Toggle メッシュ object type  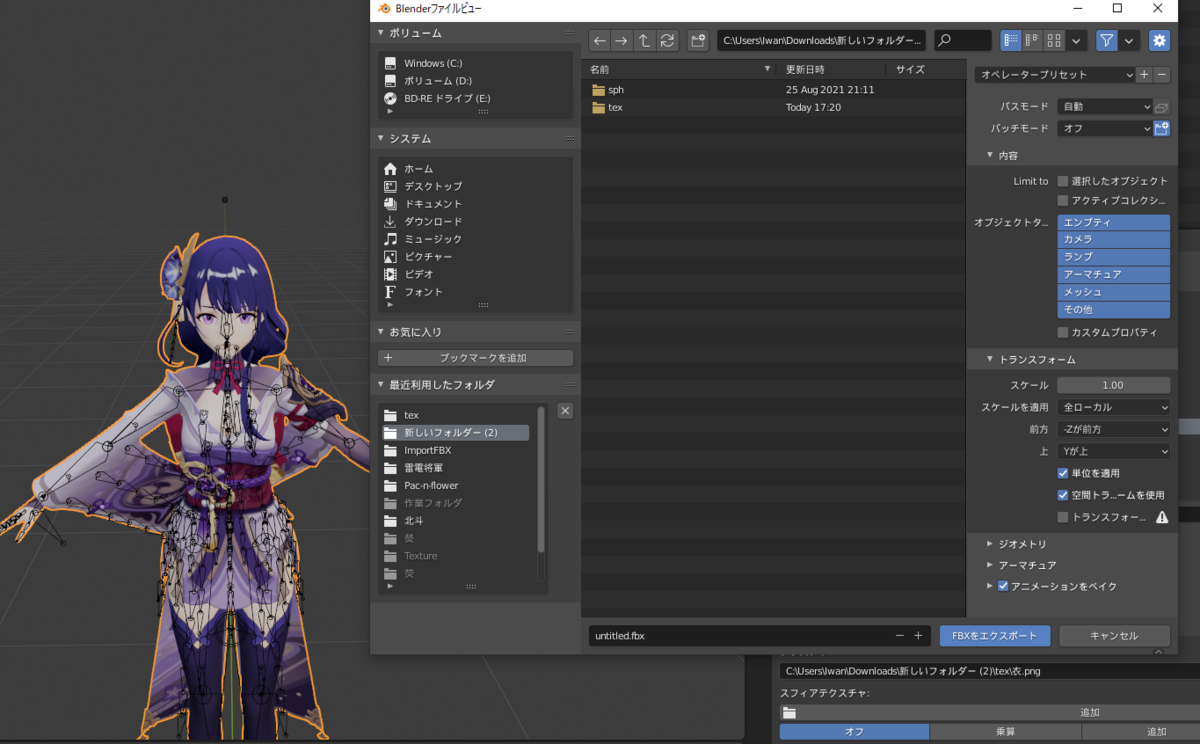click(1113, 292)
